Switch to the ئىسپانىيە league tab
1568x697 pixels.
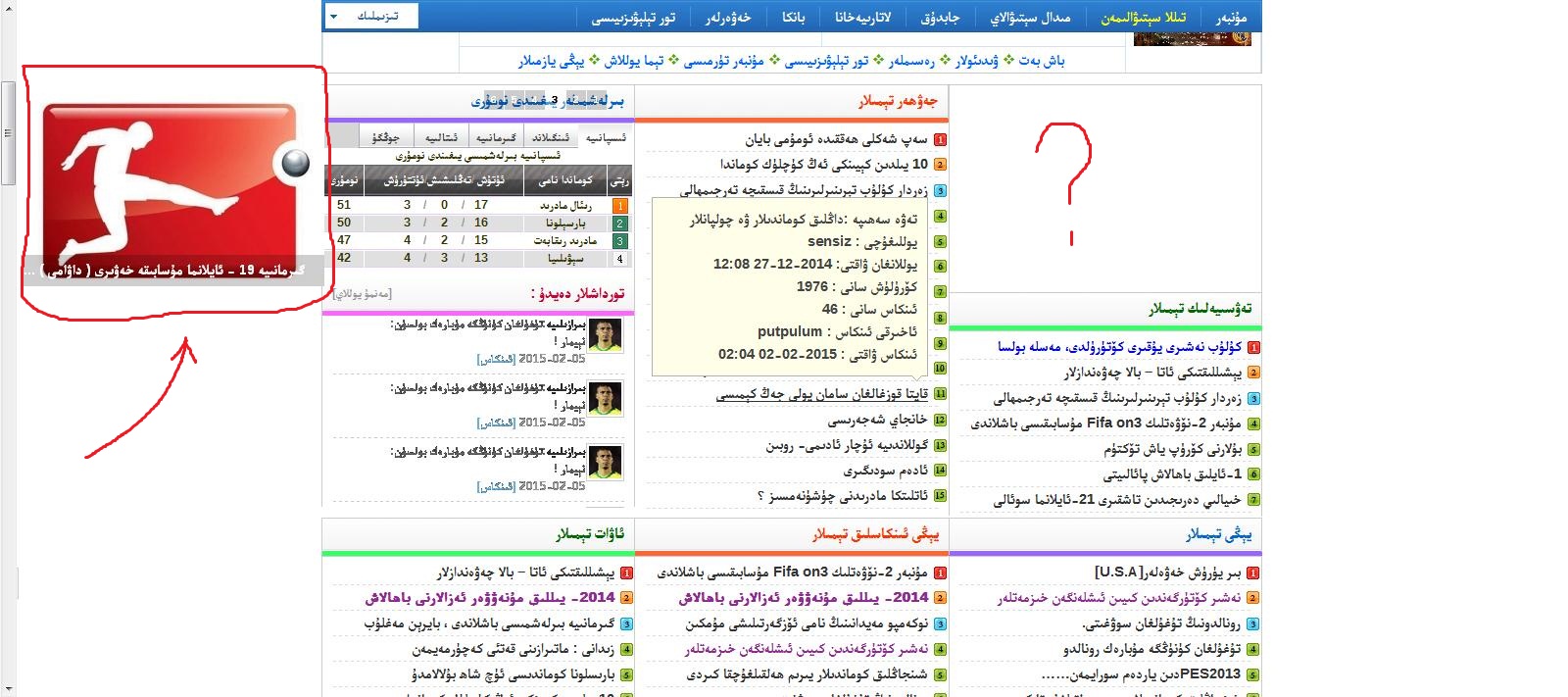(606, 138)
